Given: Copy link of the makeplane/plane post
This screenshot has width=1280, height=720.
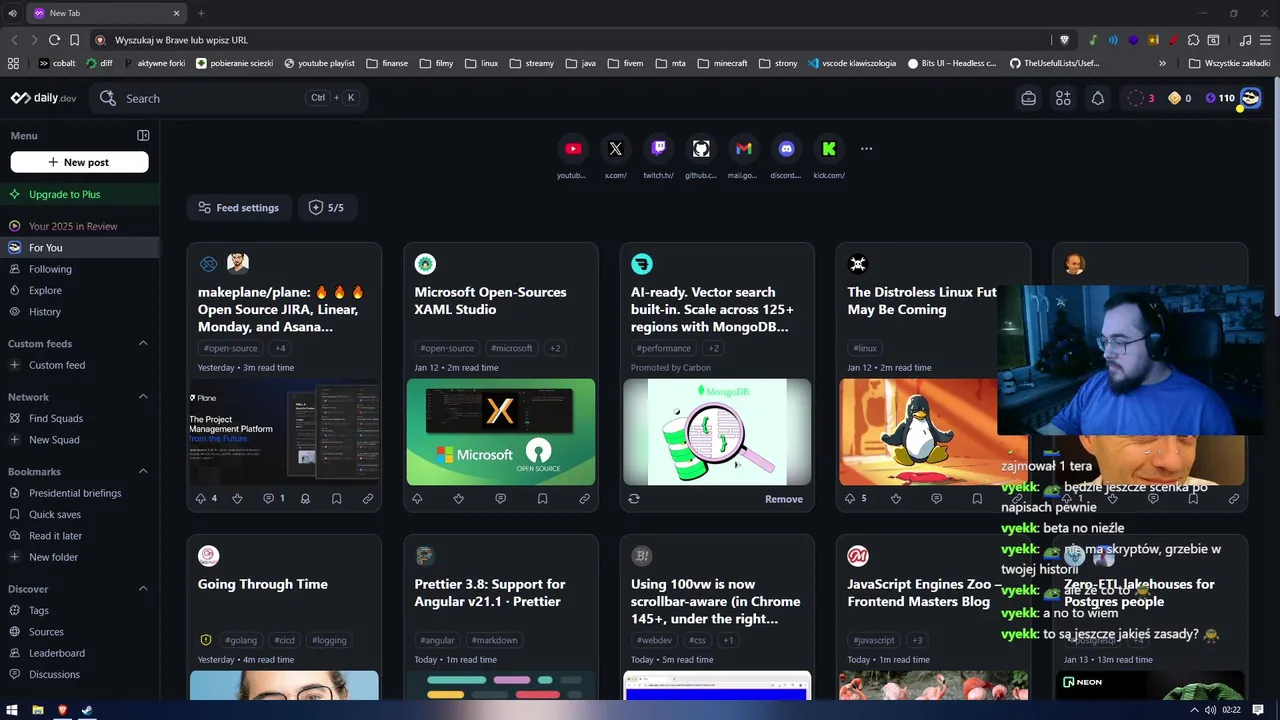Looking at the screenshot, I should coord(368,498).
